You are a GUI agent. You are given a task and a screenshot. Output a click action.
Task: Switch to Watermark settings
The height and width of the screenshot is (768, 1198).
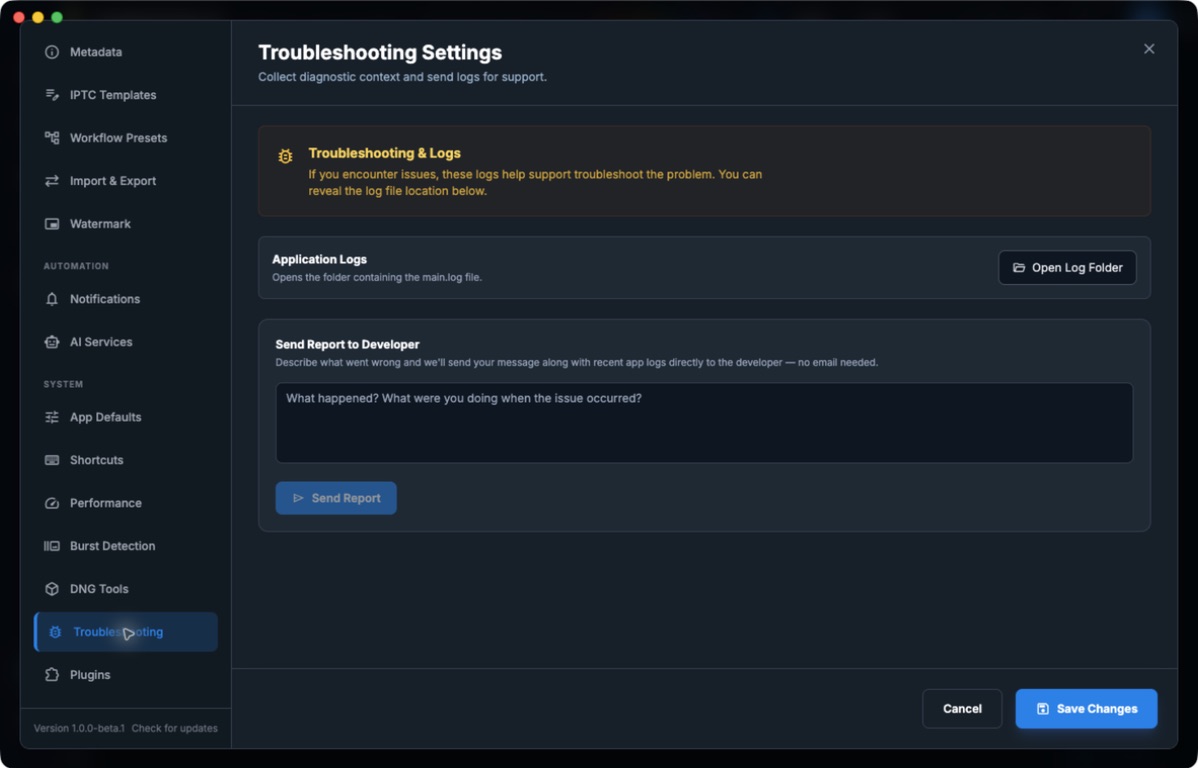[125, 224]
